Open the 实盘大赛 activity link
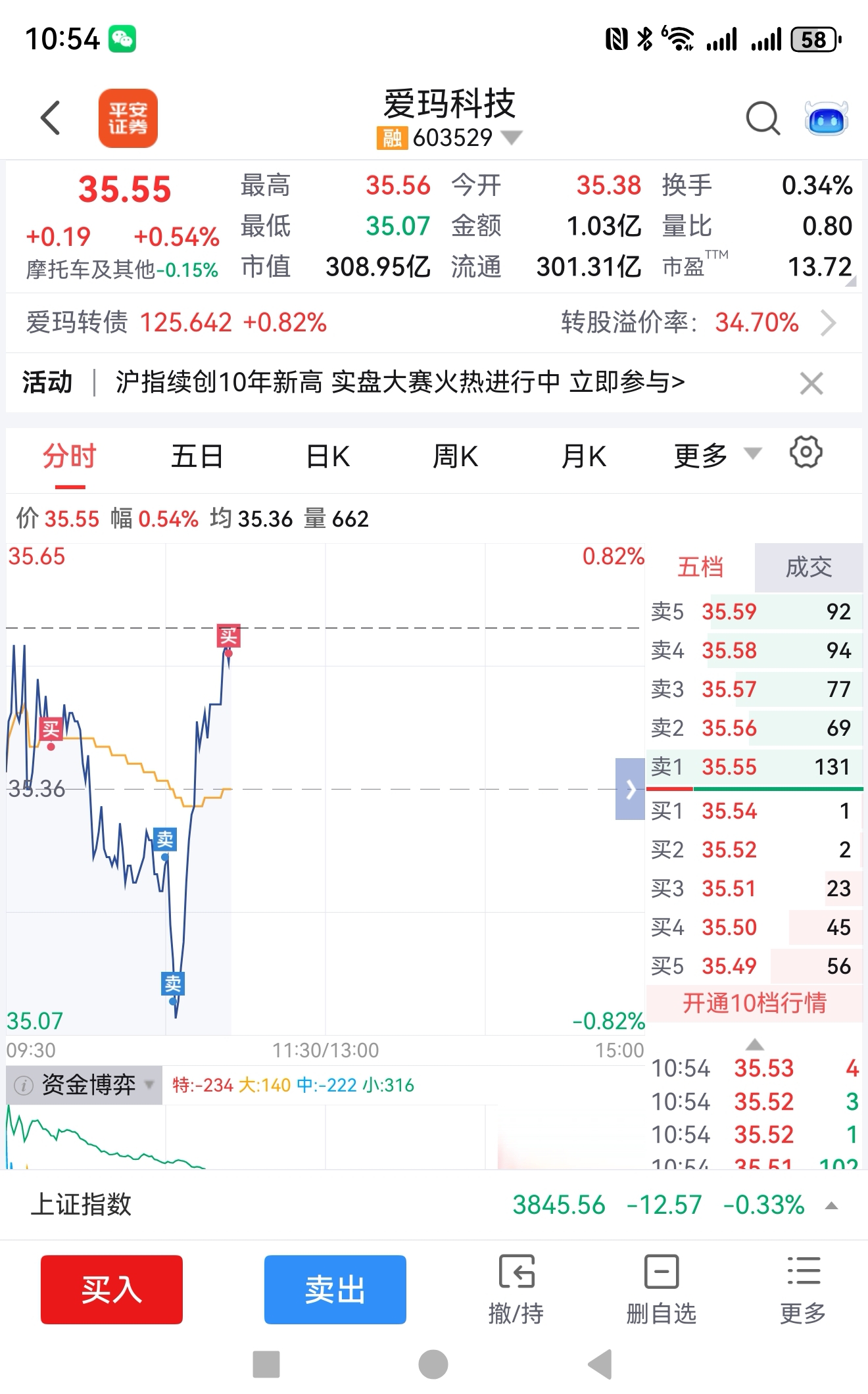 [x=400, y=382]
